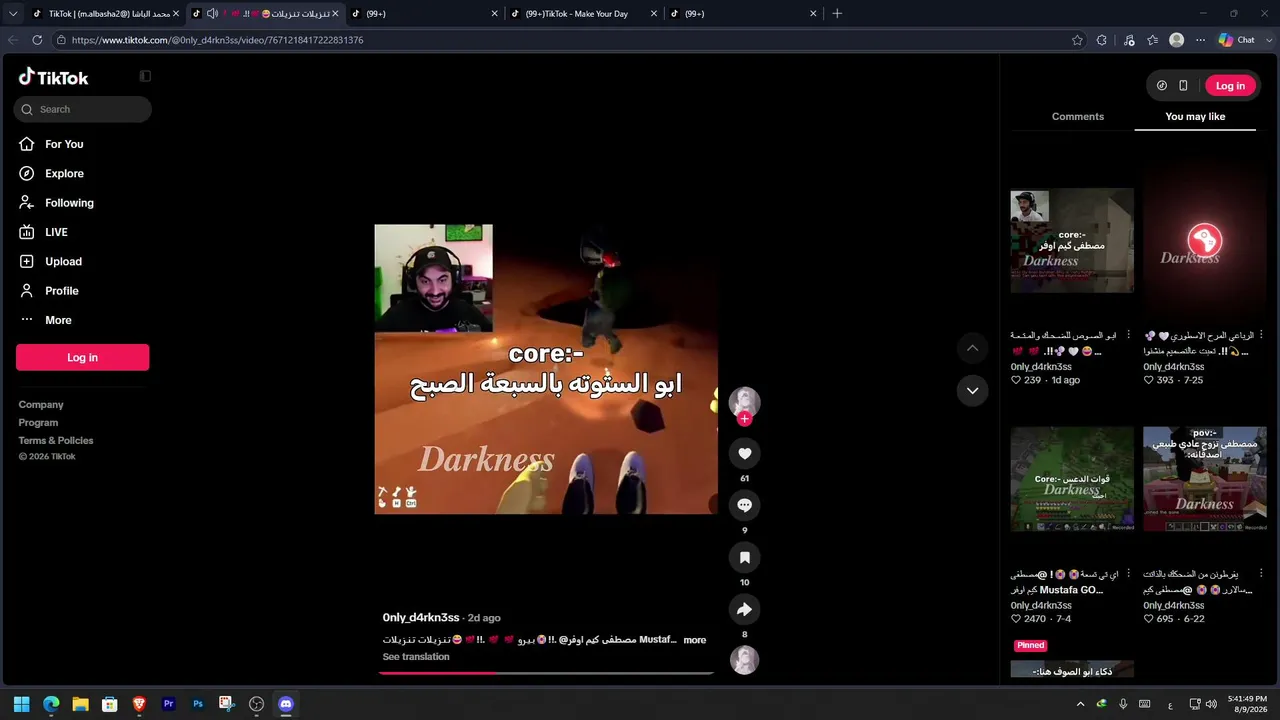Open the LIVE section
This screenshot has width=1280, height=720.
click(x=56, y=232)
